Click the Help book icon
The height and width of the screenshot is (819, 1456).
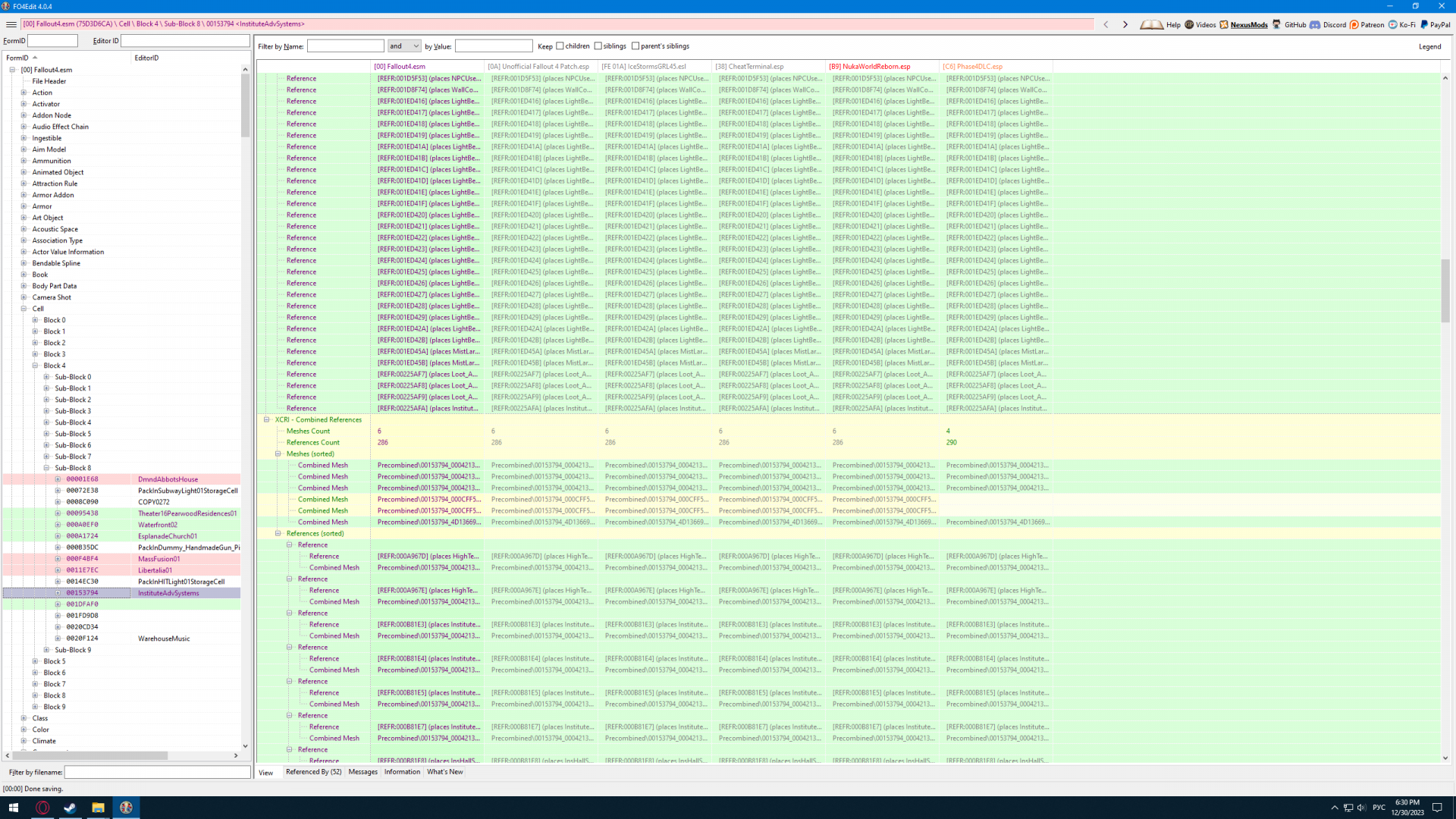pyautogui.click(x=1151, y=24)
